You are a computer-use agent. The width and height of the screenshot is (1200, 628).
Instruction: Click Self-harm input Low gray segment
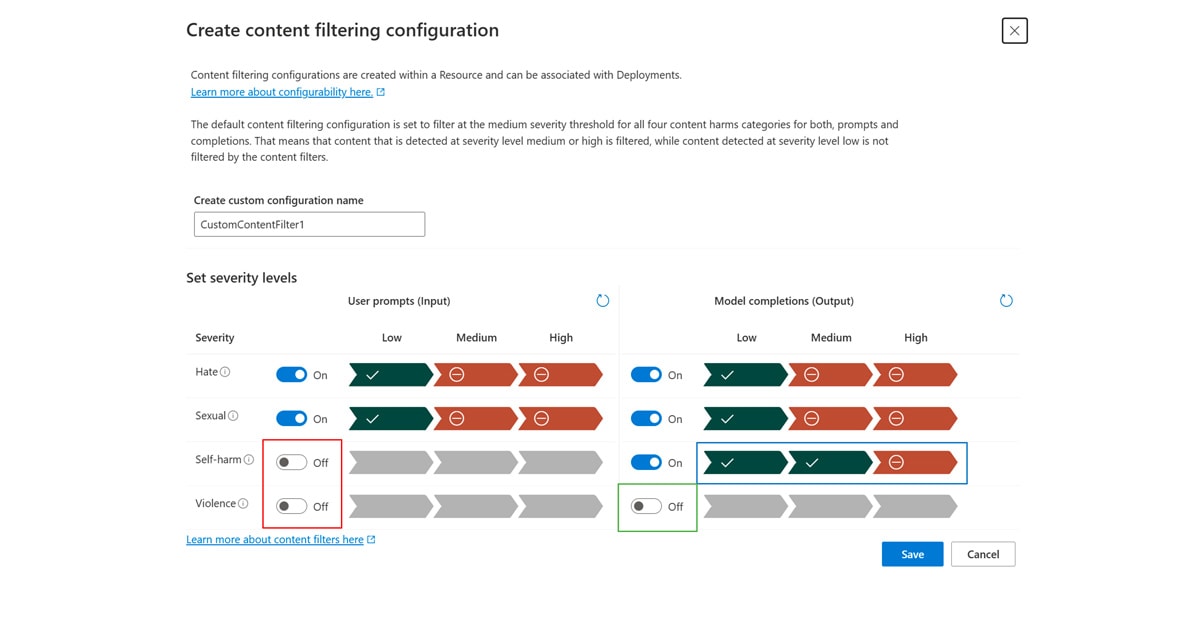click(x=391, y=462)
